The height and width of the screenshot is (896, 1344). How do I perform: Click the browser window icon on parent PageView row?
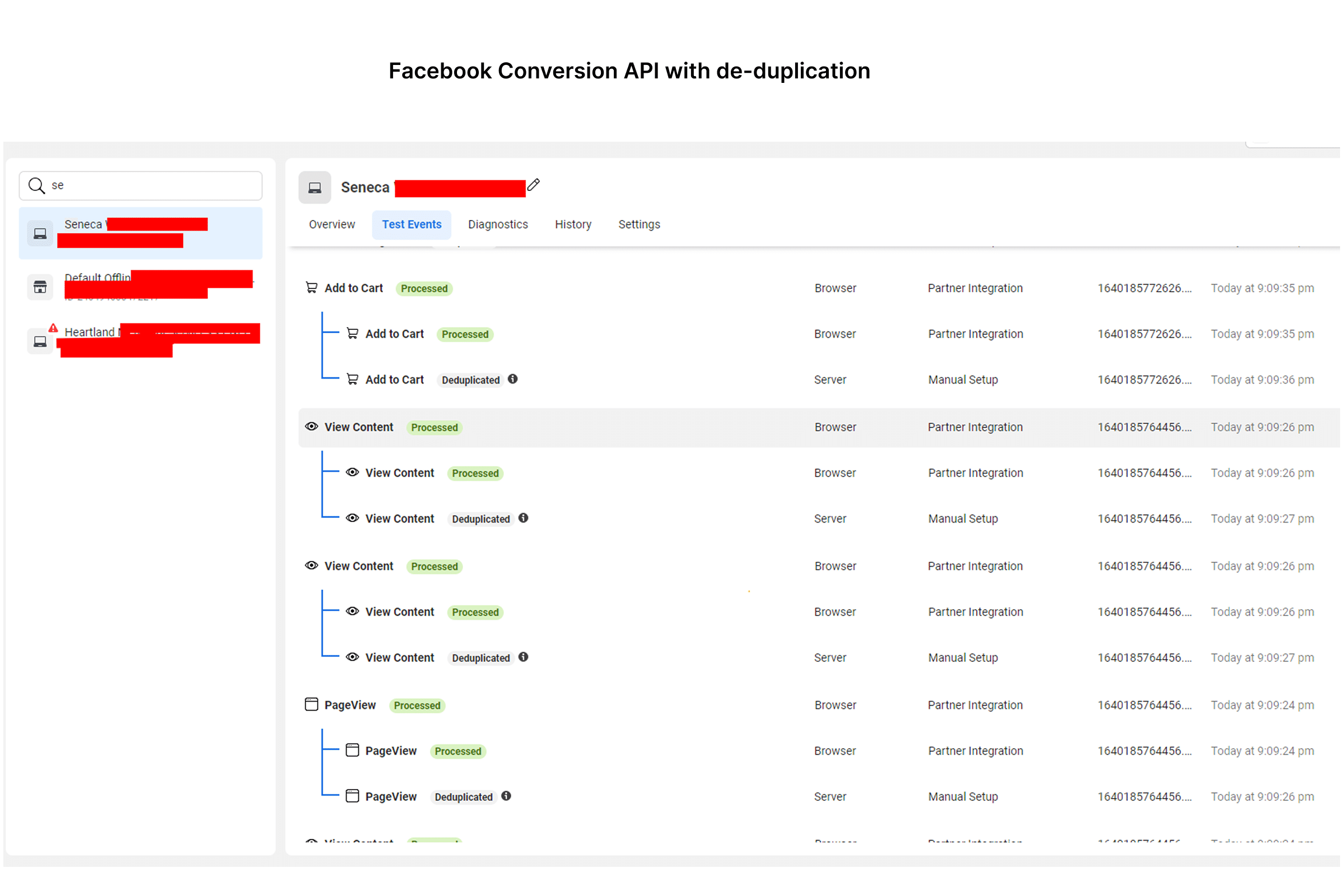(311, 705)
